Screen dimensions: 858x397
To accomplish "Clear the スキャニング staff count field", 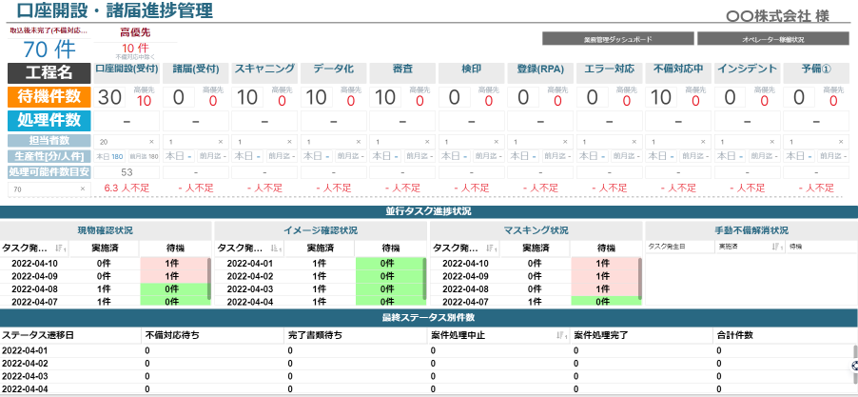I will 289,142.
